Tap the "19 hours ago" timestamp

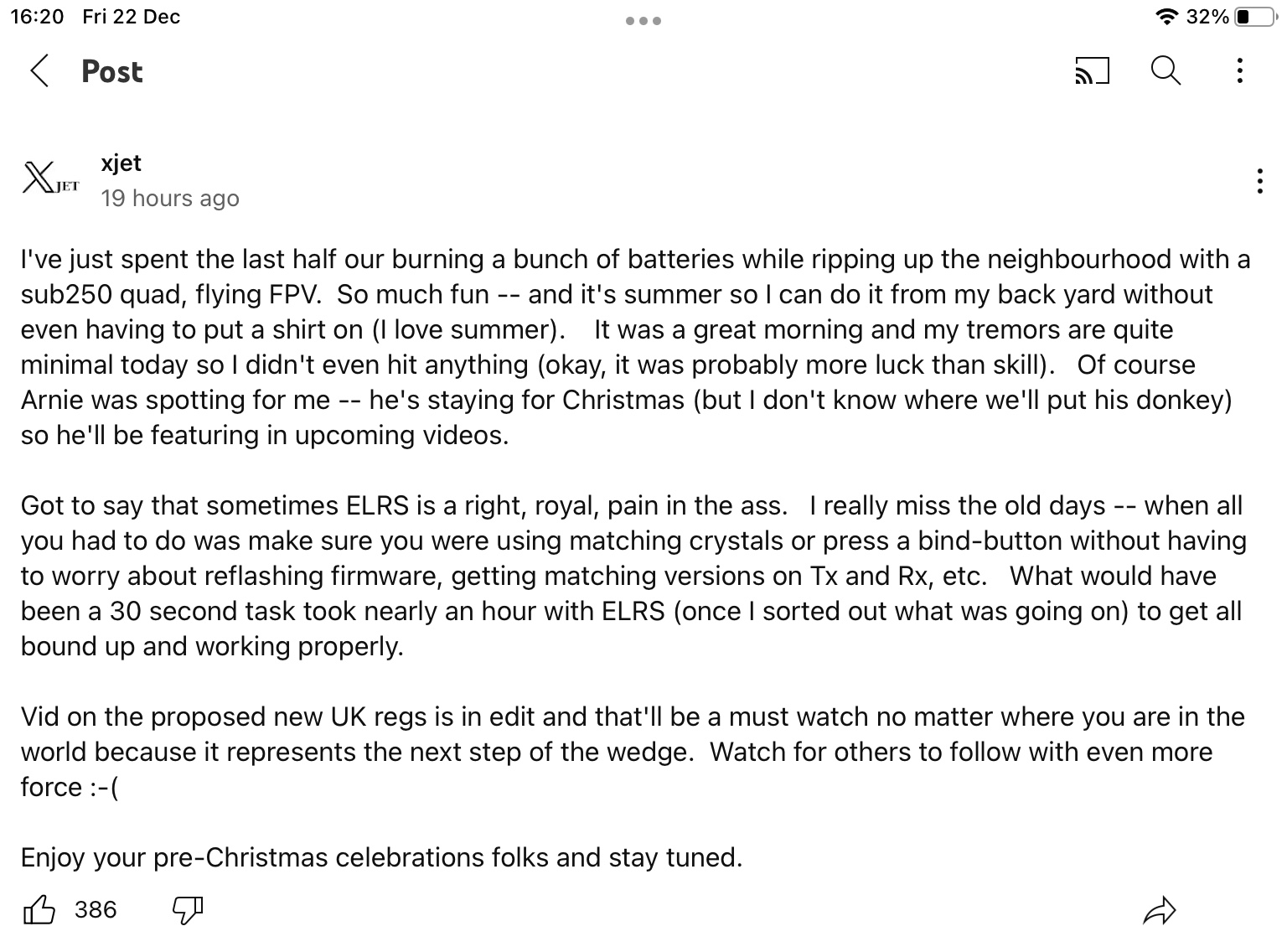(170, 199)
